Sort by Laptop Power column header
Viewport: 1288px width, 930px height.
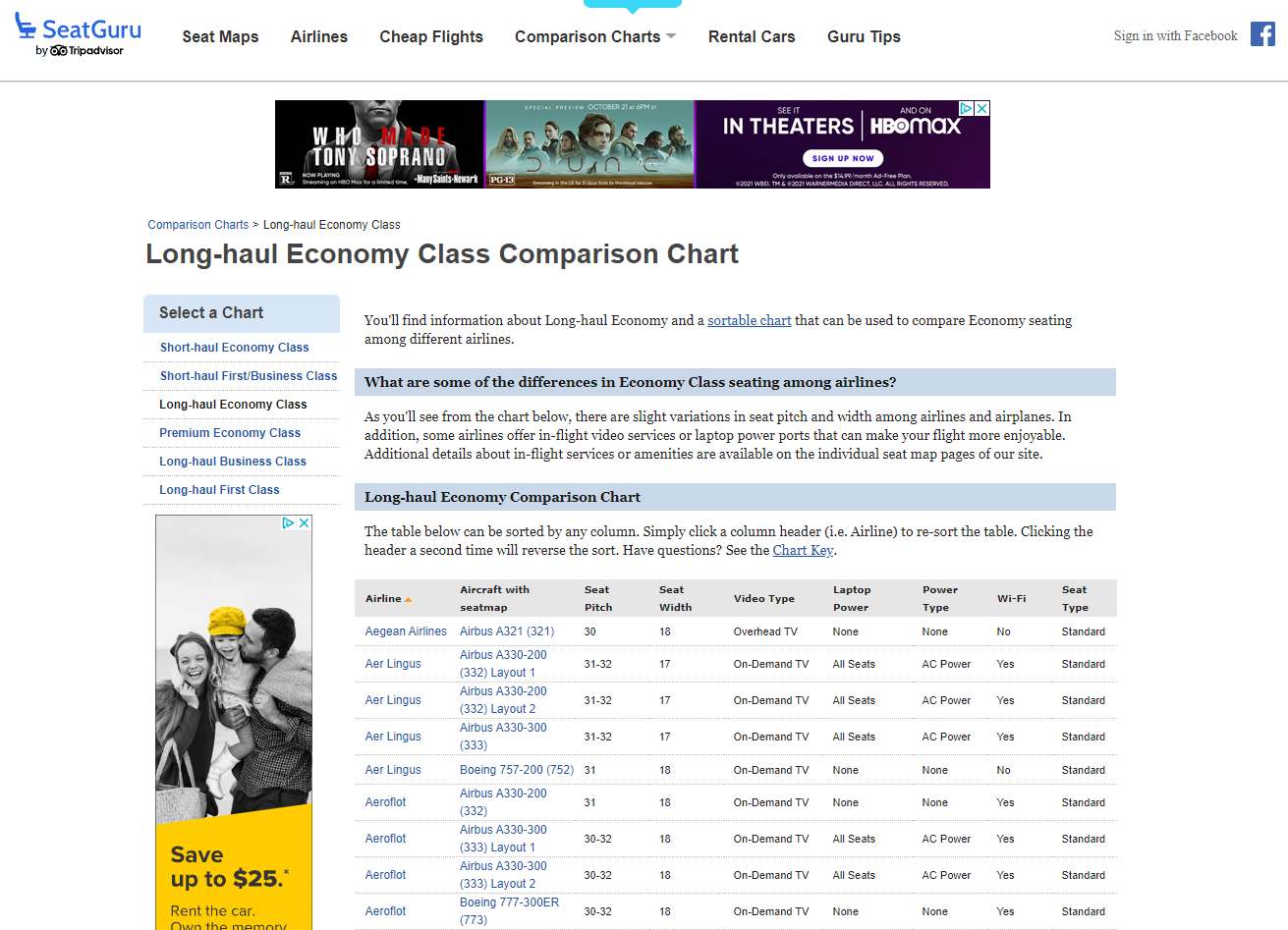coord(852,598)
